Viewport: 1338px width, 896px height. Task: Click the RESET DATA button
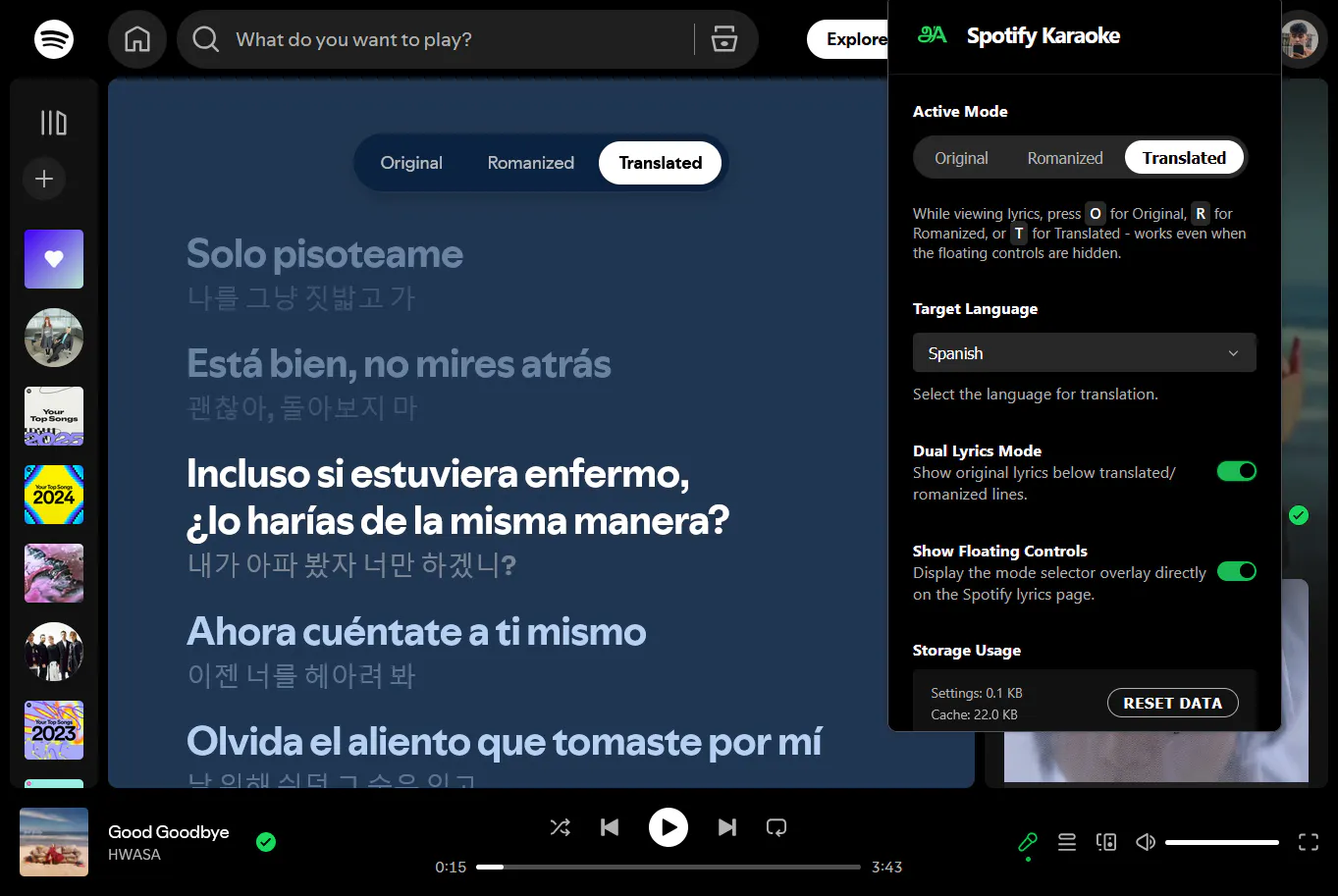(x=1173, y=703)
